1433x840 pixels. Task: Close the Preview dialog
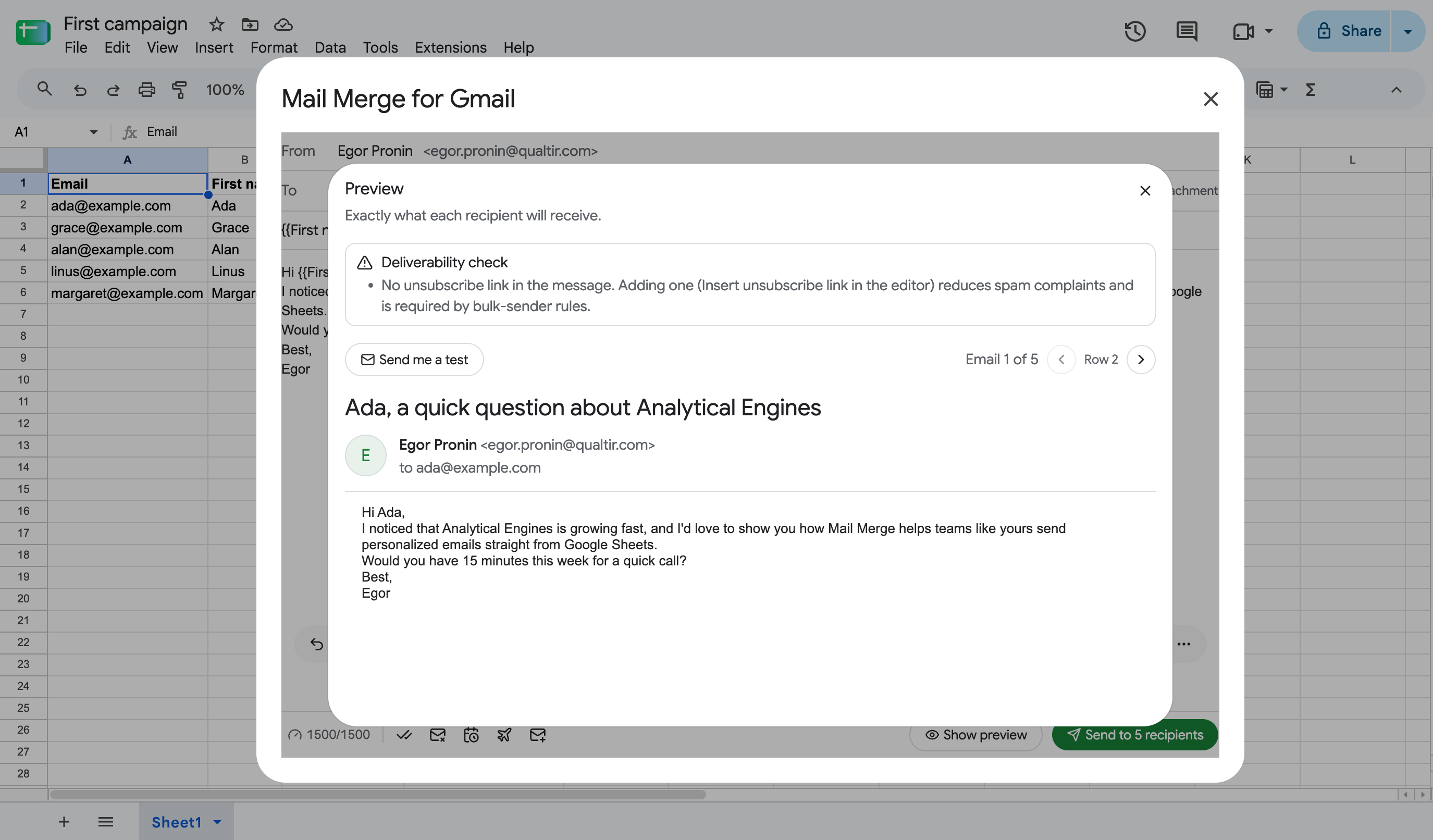pos(1145,191)
